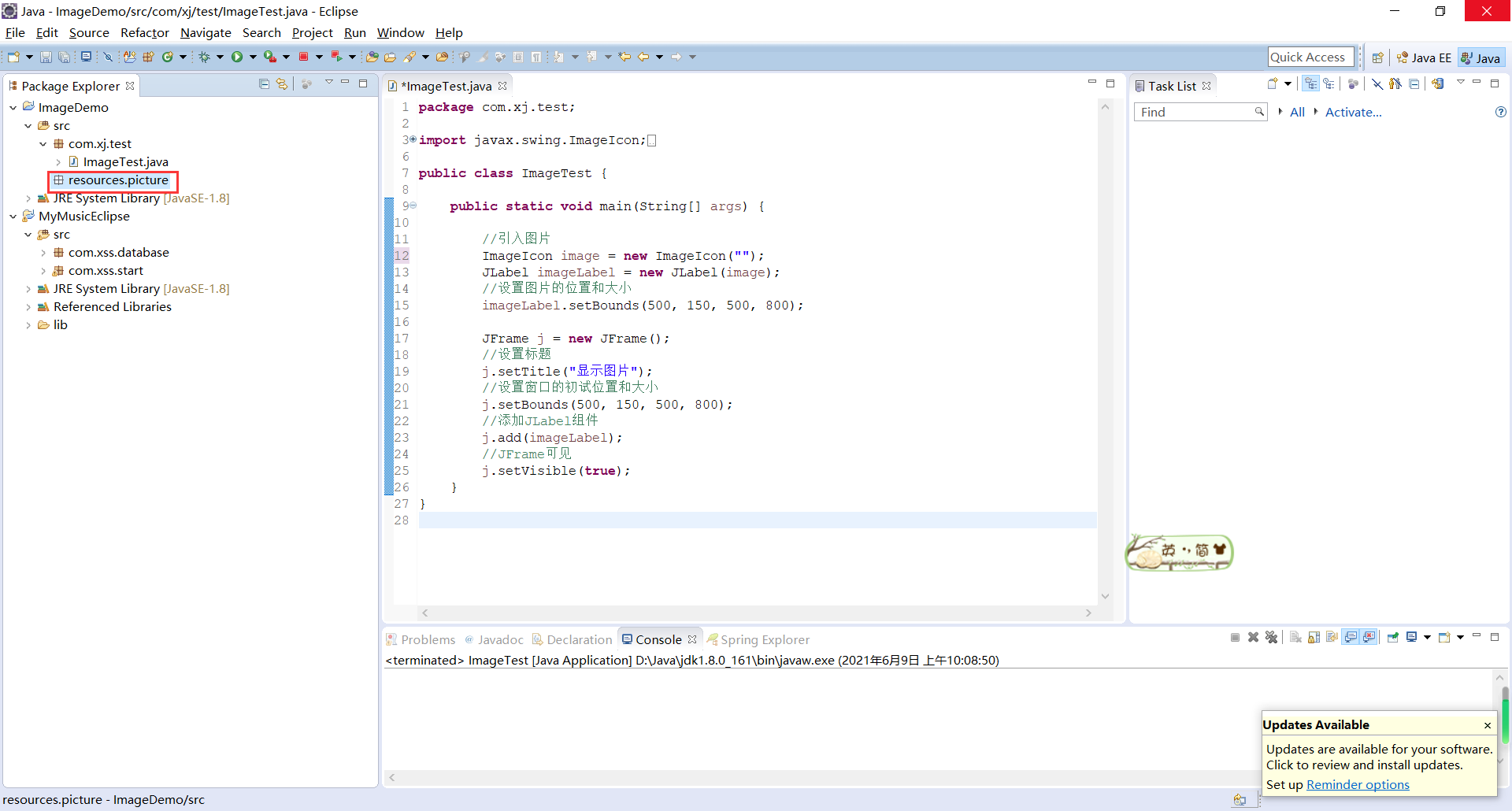1512x811 pixels.
Task: Toggle Link with Editor in Package Explorer
Action: click(x=282, y=84)
